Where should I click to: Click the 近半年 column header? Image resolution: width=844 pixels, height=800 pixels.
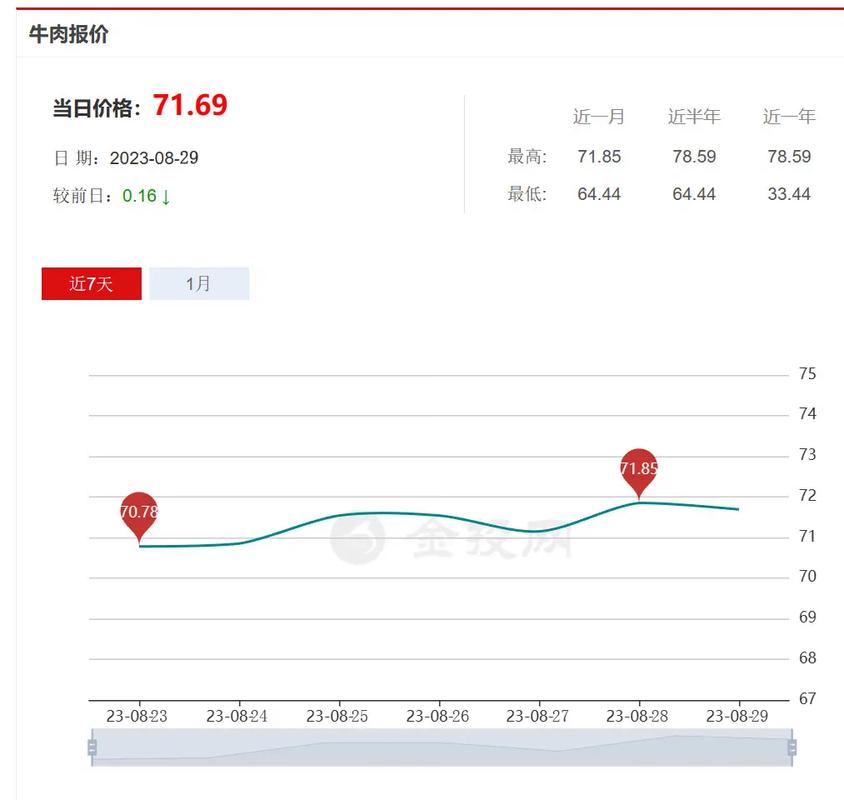click(x=694, y=116)
